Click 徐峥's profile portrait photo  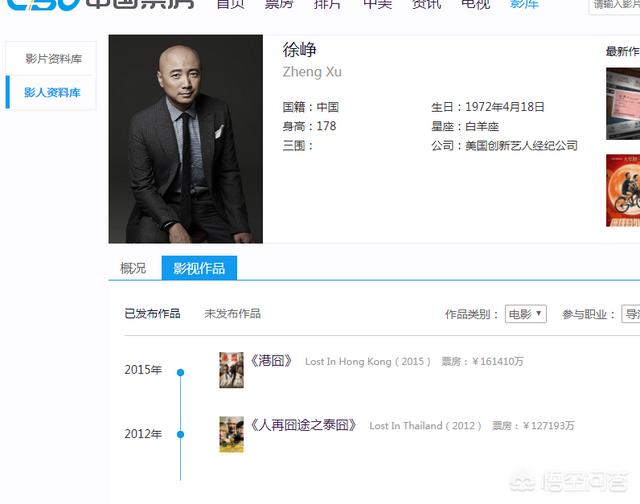(x=186, y=139)
